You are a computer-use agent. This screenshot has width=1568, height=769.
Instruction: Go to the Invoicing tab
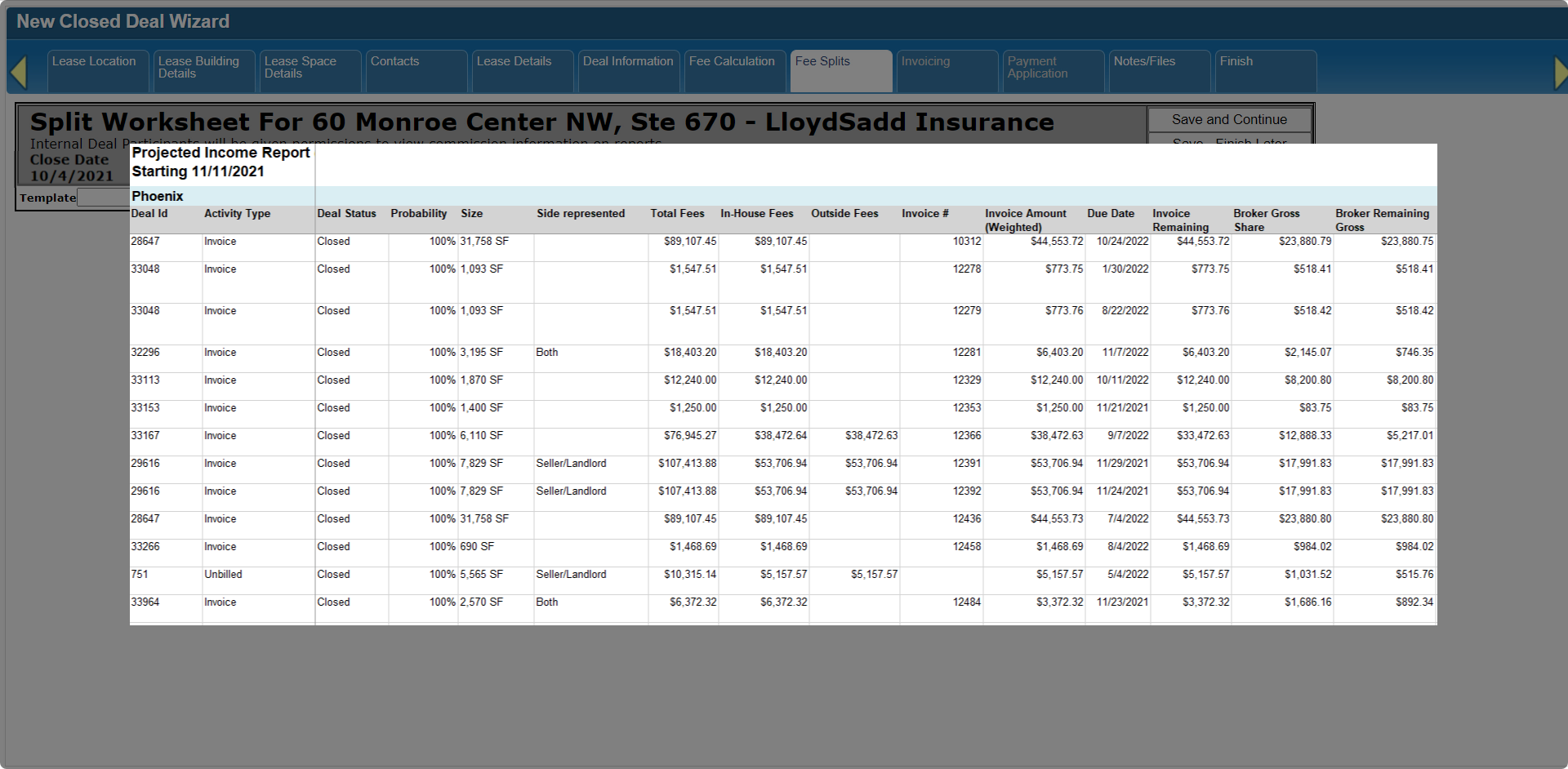(x=947, y=69)
